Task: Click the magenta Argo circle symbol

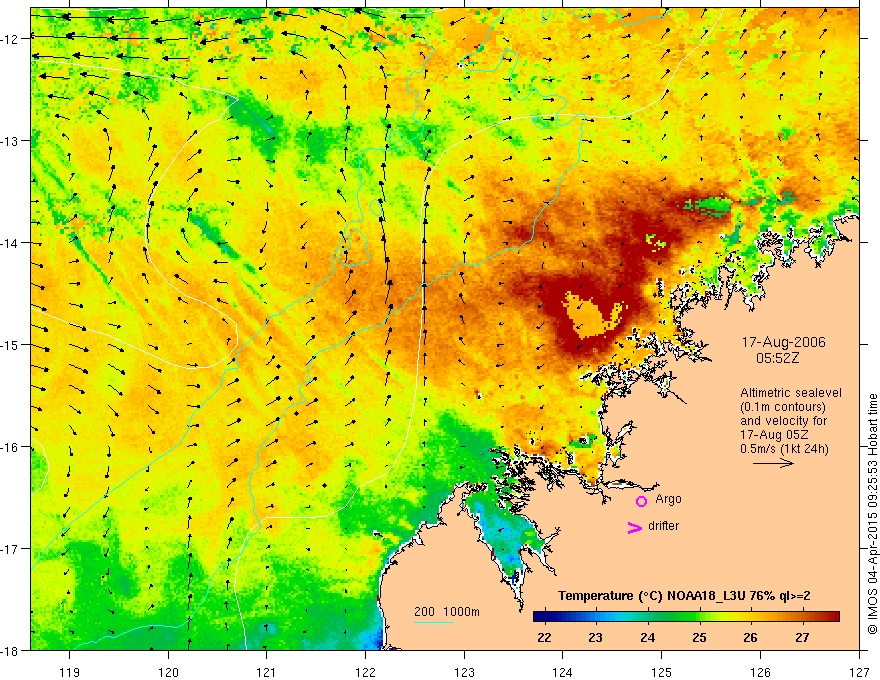Action: pyautogui.click(x=641, y=501)
